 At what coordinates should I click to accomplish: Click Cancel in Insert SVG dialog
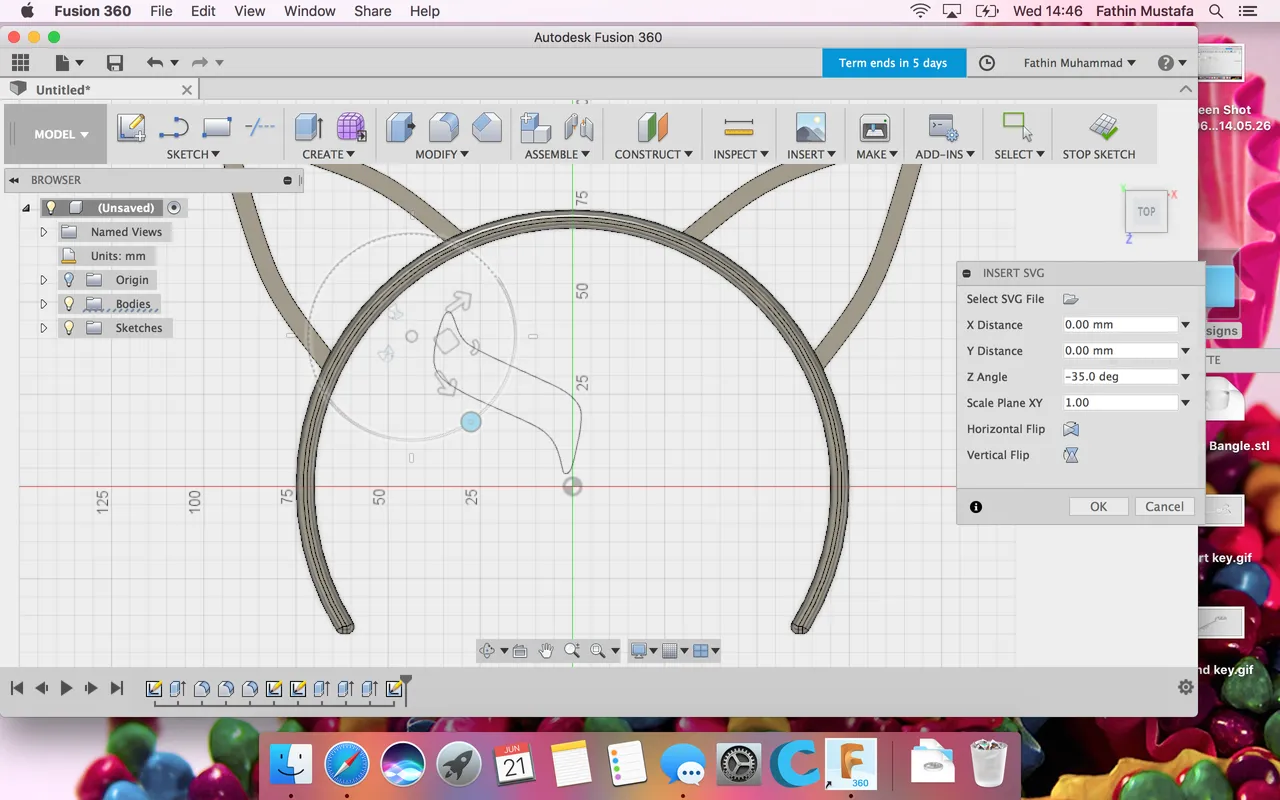pyautogui.click(x=1164, y=507)
